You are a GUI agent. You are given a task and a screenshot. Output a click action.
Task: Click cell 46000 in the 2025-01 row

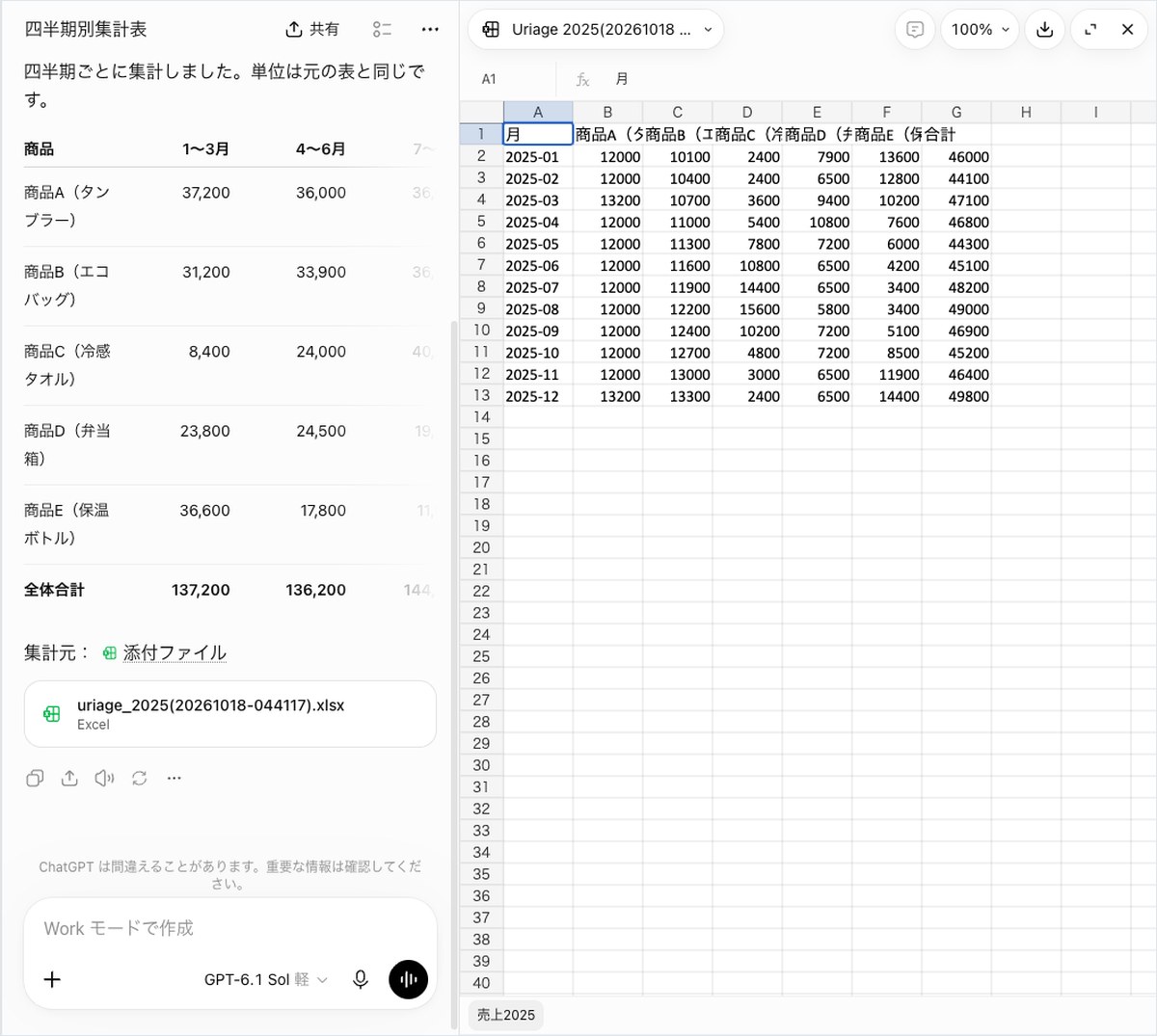956,156
